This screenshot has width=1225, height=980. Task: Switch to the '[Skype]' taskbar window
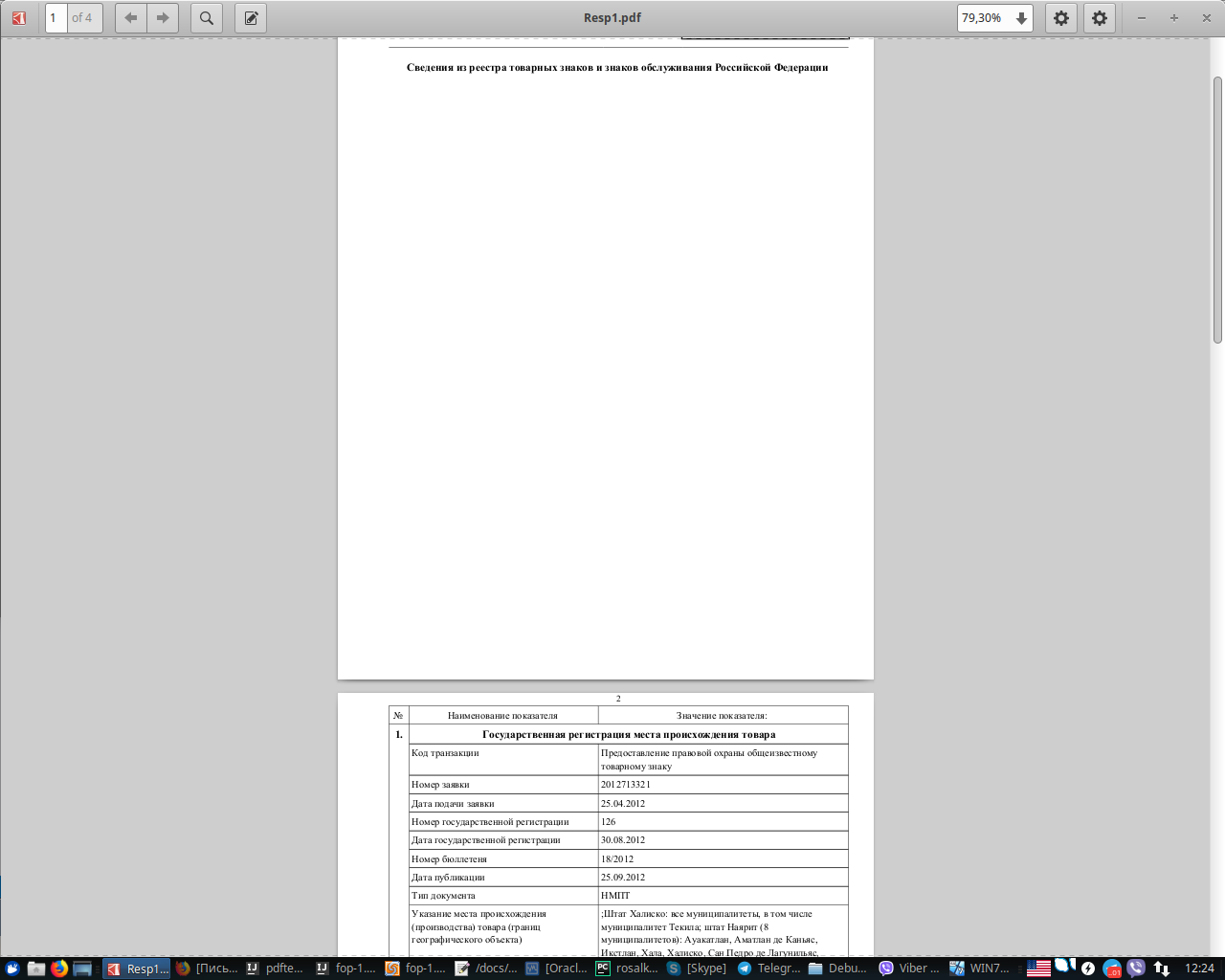tap(697, 969)
